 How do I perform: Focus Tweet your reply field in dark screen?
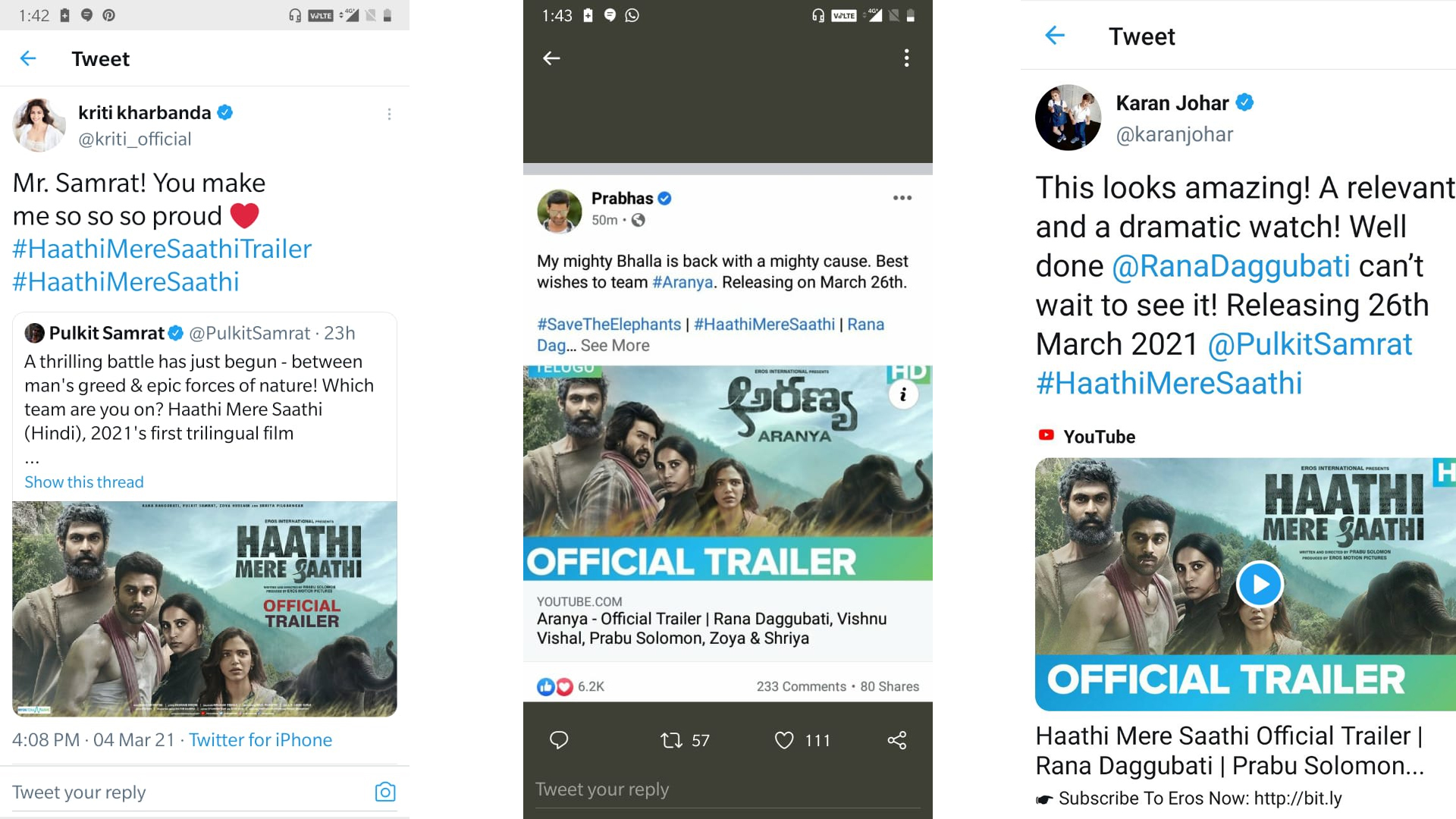728,789
